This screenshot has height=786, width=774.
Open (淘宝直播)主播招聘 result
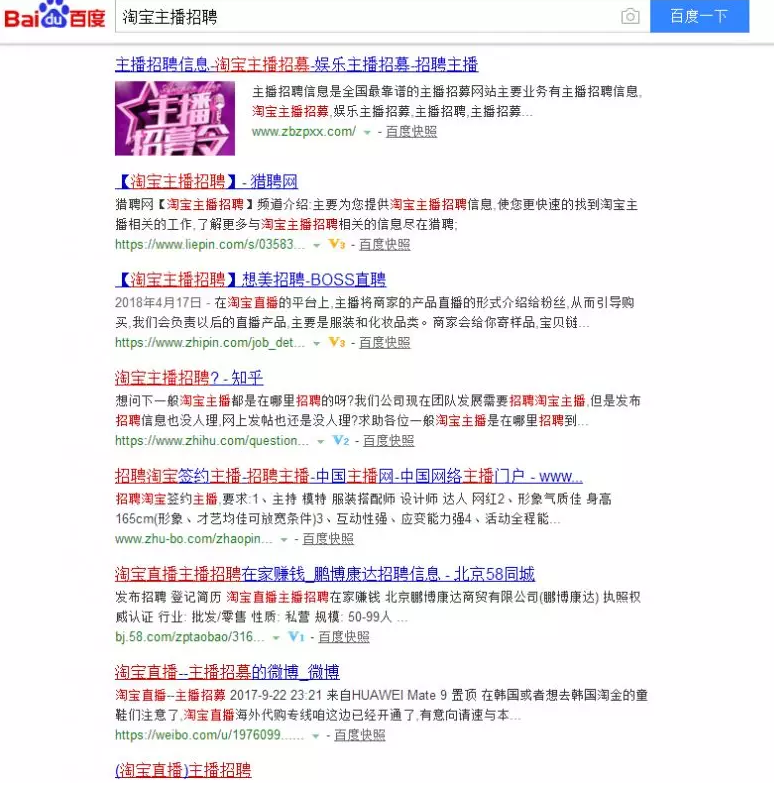(183, 770)
